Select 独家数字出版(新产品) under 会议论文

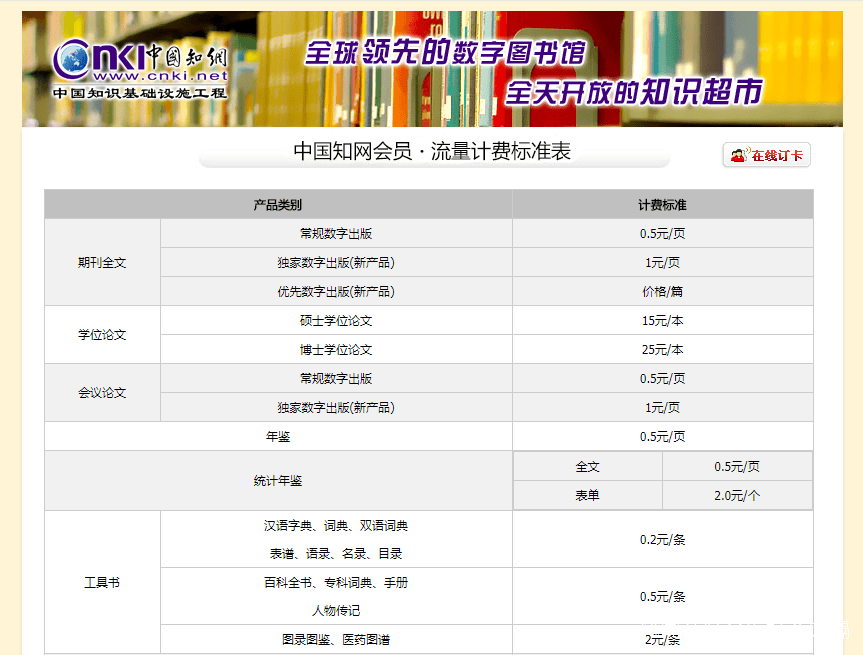(x=336, y=407)
